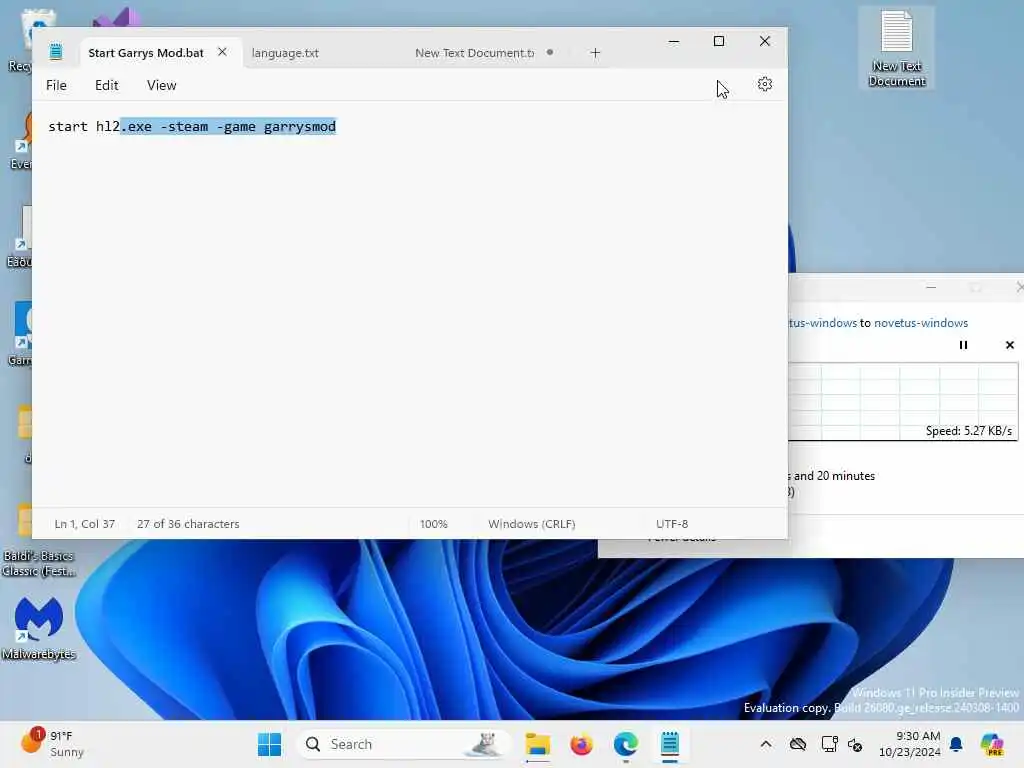Open the Windows Start button
This screenshot has width=1024, height=768.
[x=269, y=744]
